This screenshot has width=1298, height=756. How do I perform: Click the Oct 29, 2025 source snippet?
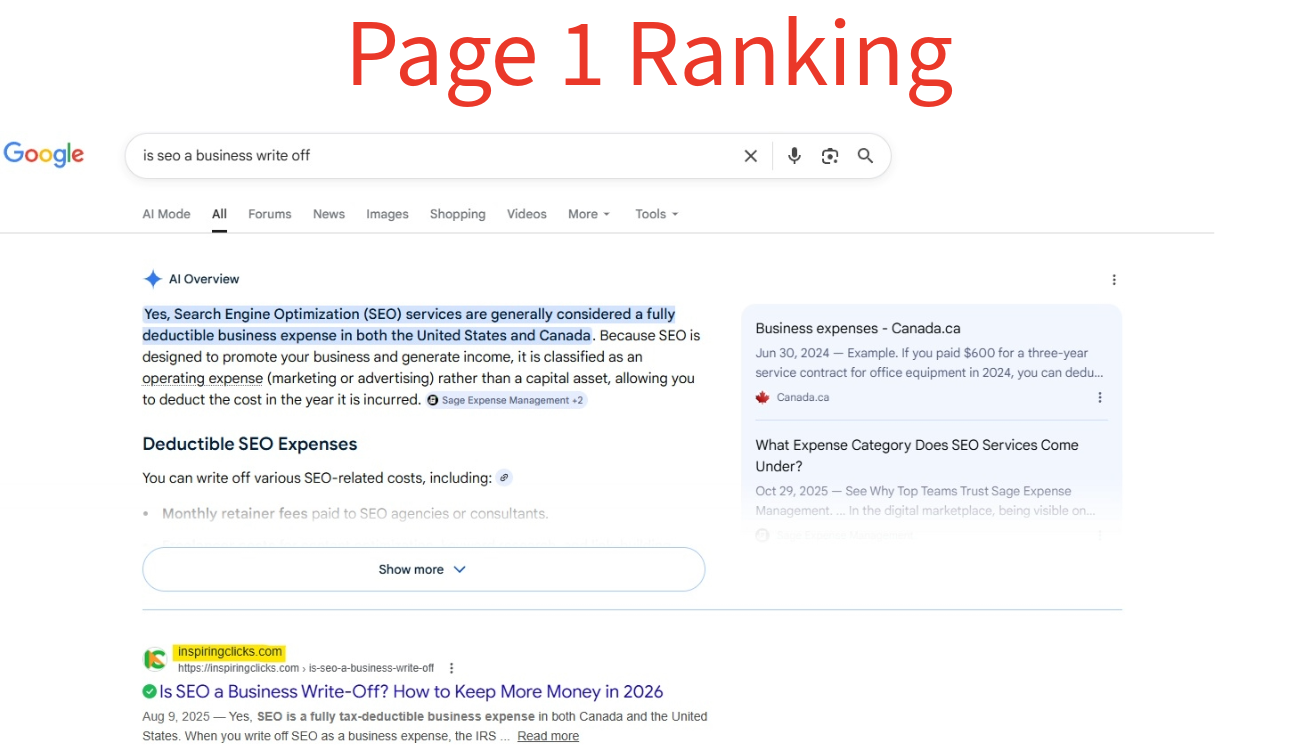tap(925, 500)
